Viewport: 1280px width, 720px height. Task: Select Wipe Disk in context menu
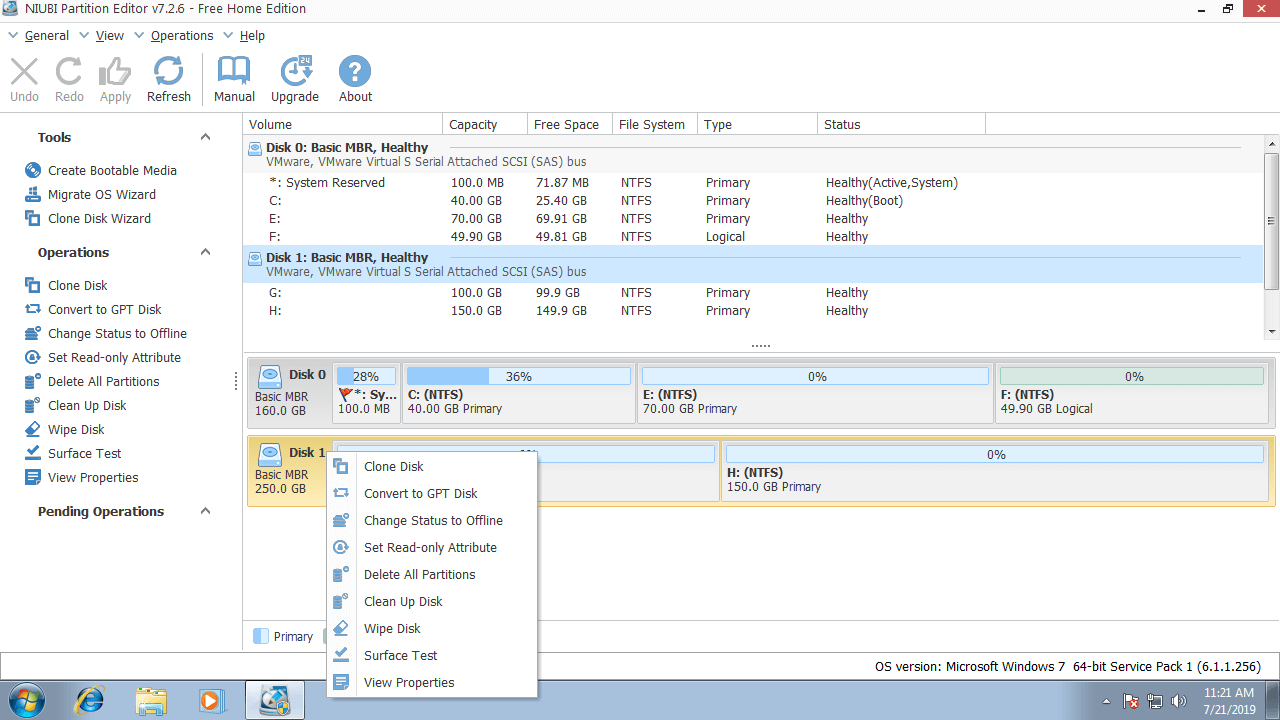[392, 629]
